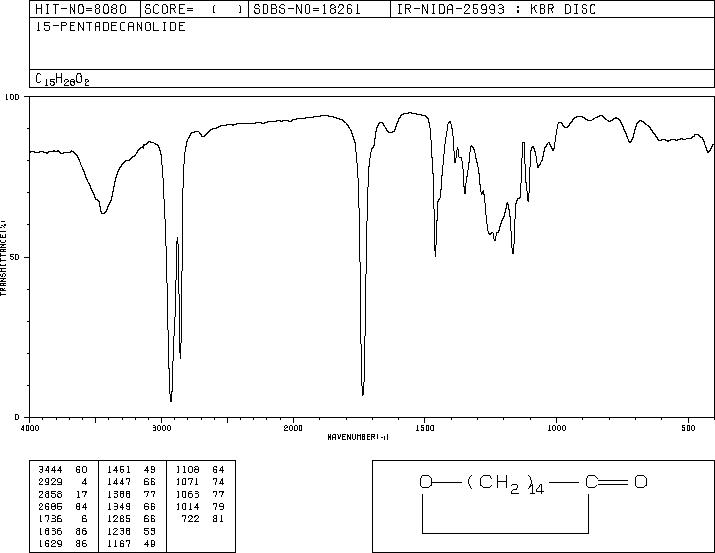Click the broad absorption peak near 3444
The image size is (715, 553).
click(104, 212)
